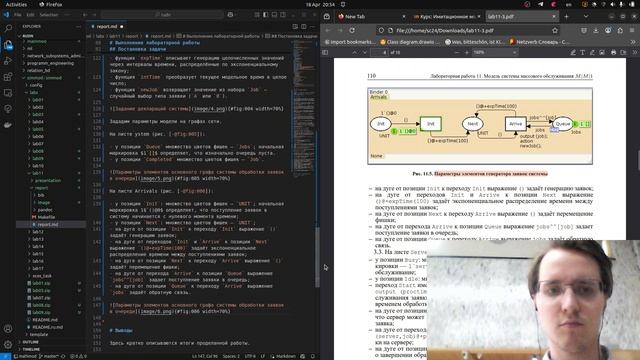Expand lab12 folder in Explorer
The width and height of the screenshot is (640, 360).
[x=38, y=232]
